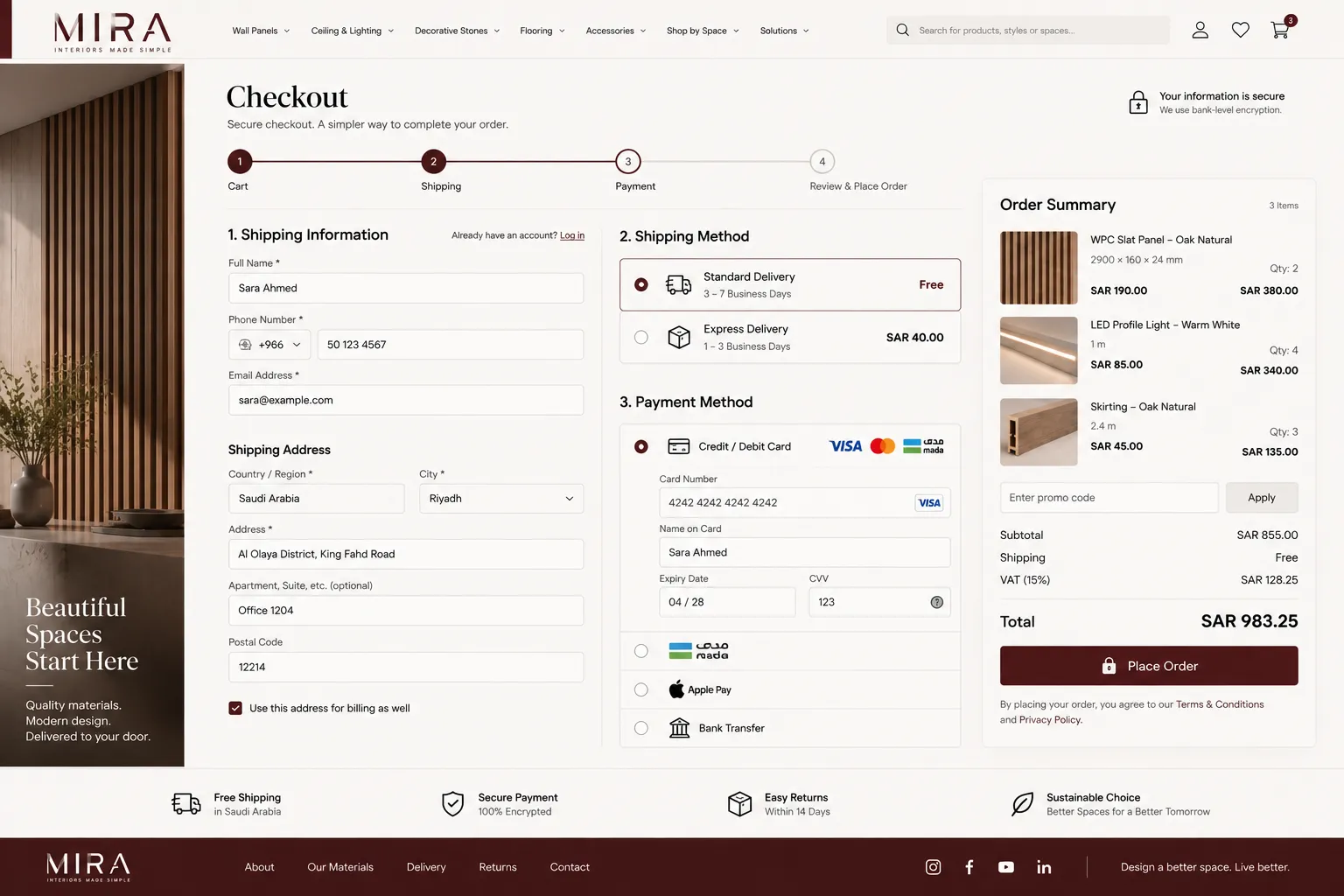Image resolution: width=1344 pixels, height=896 pixels.
Task: Open the +966 country code dropdown
Action: point(269,345)
